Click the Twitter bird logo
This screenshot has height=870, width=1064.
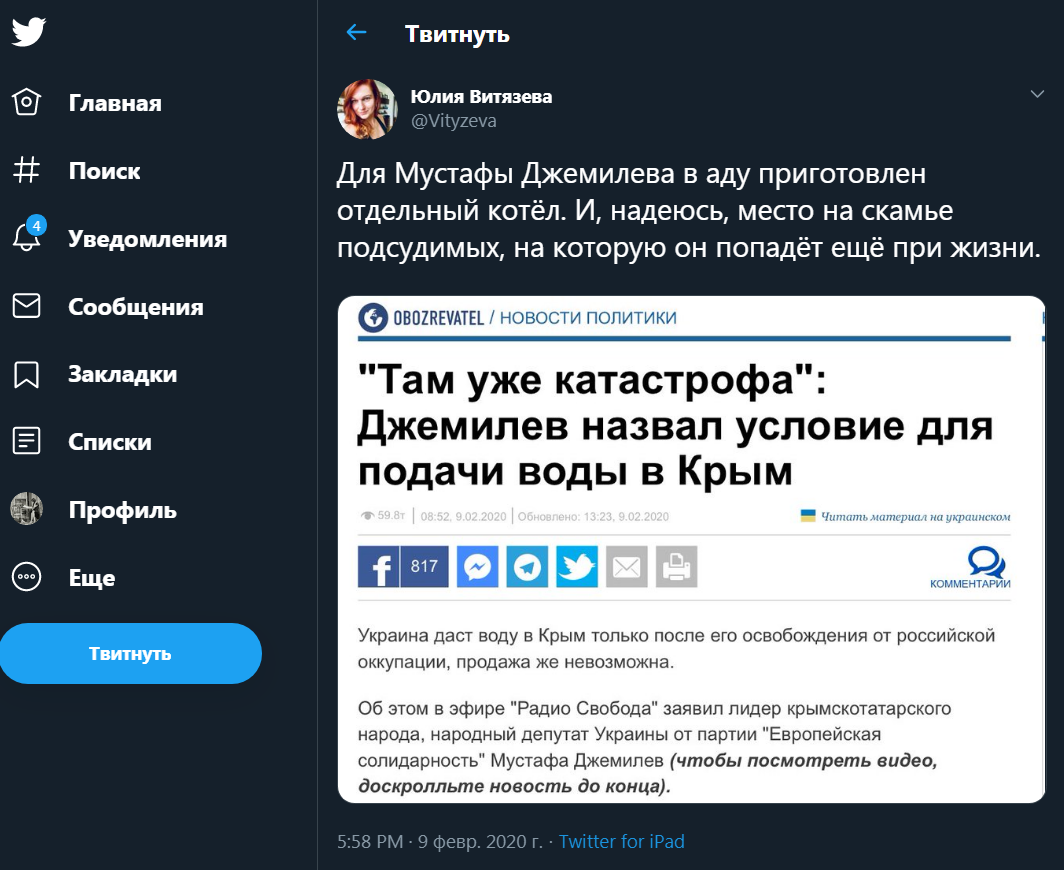pos(28,32)
